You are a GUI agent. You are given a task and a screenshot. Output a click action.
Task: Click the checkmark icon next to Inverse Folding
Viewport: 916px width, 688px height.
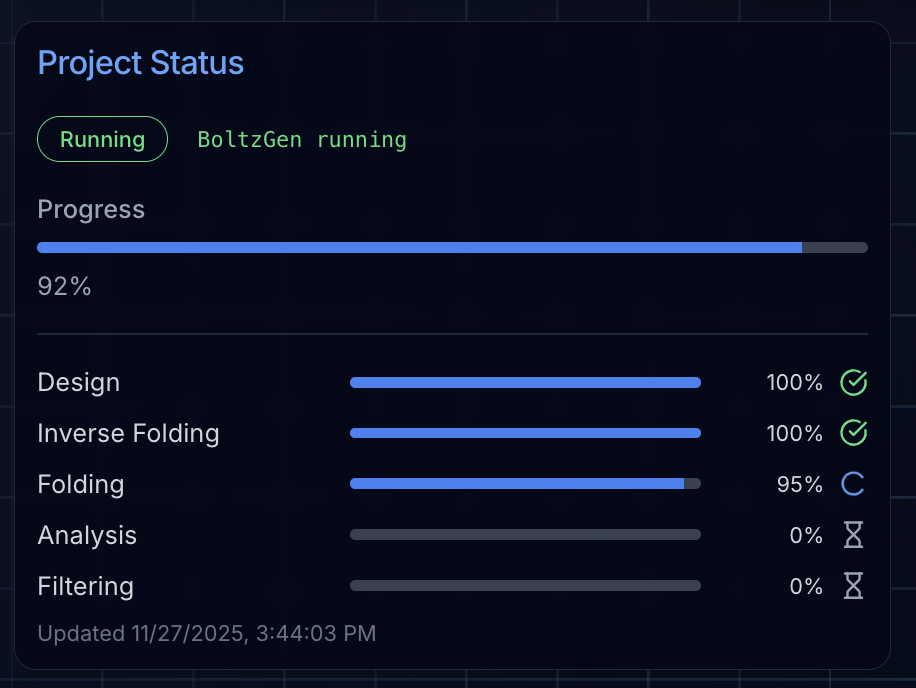coord(853,433)
